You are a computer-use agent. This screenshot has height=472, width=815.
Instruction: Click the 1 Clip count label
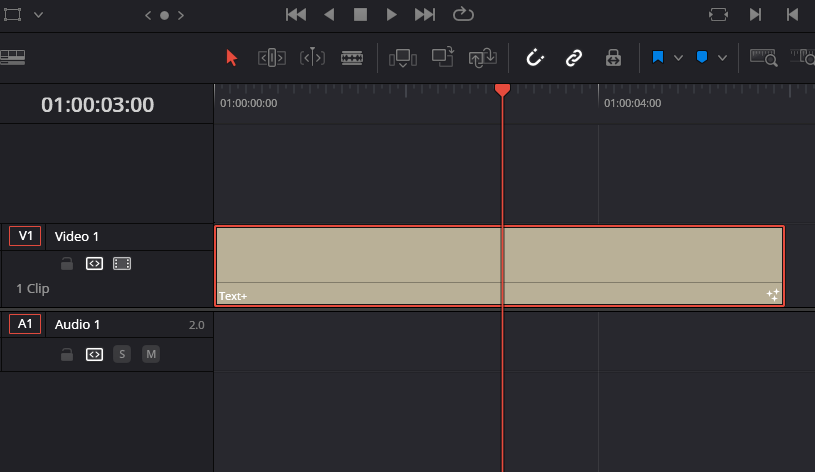(33, 289)
